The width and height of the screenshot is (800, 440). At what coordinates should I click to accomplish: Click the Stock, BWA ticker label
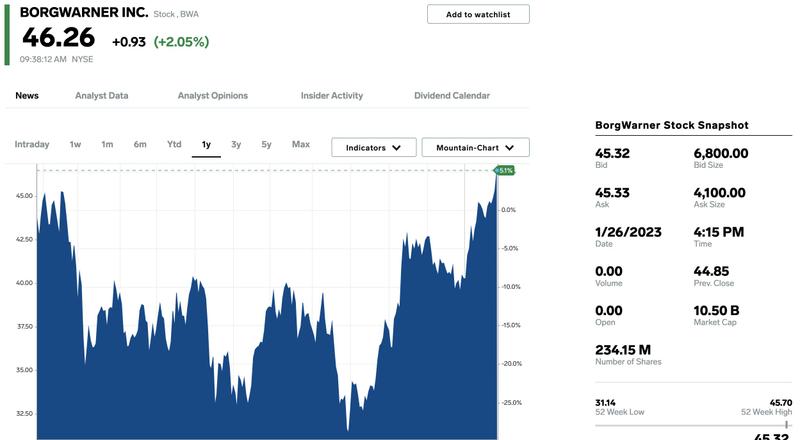[x=176, y=14]
